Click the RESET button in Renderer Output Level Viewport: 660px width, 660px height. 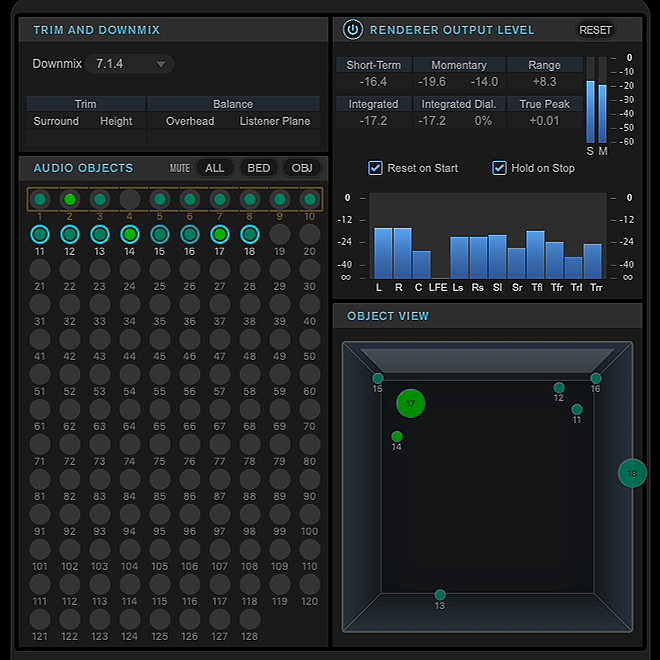pyautogui.click(x=595, y=30)
